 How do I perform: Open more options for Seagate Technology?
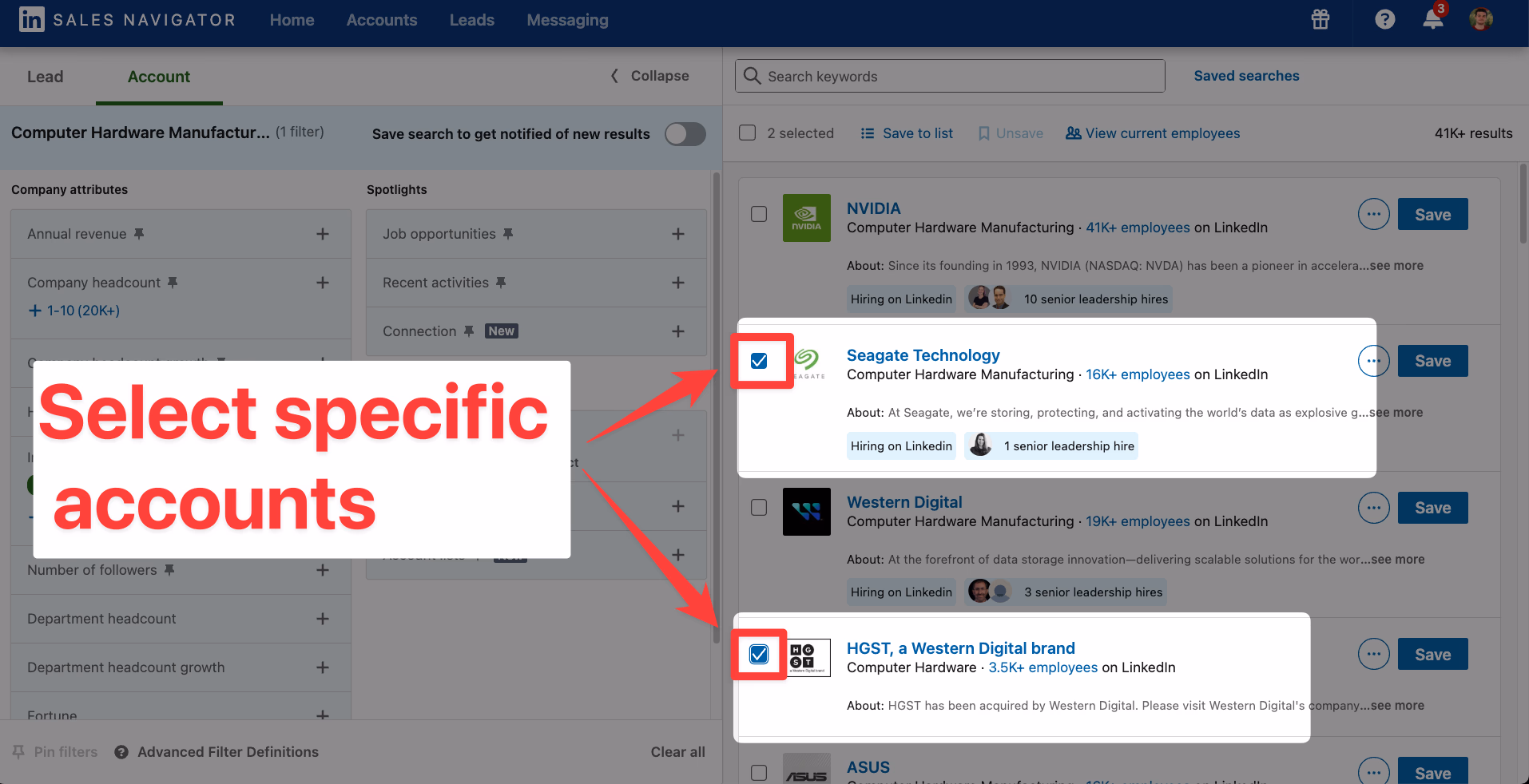(x=1374, y=361)
